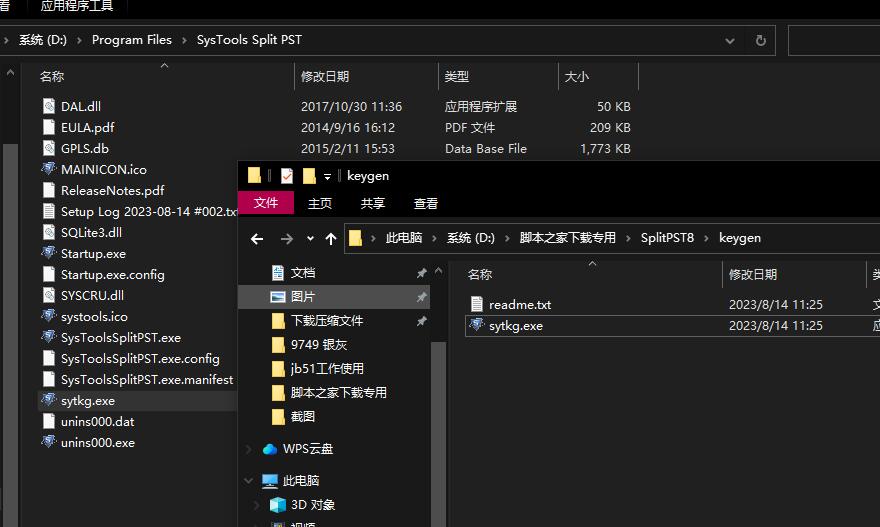Click the Startup.exe application icon
This screenshot has width=880, height=527.
point(49,253)
